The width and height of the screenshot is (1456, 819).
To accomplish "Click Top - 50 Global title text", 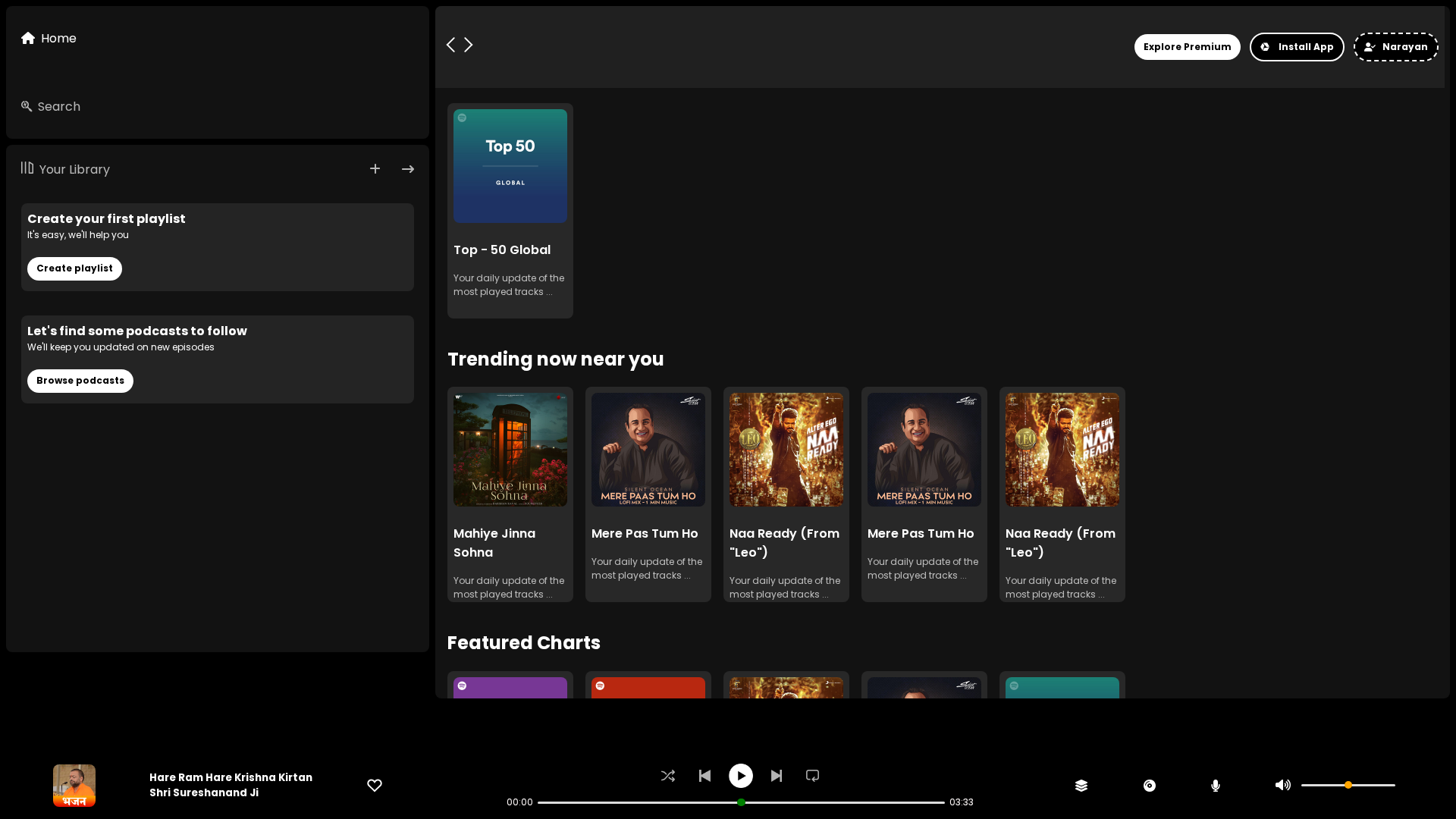I will click(x=502, y=250).
